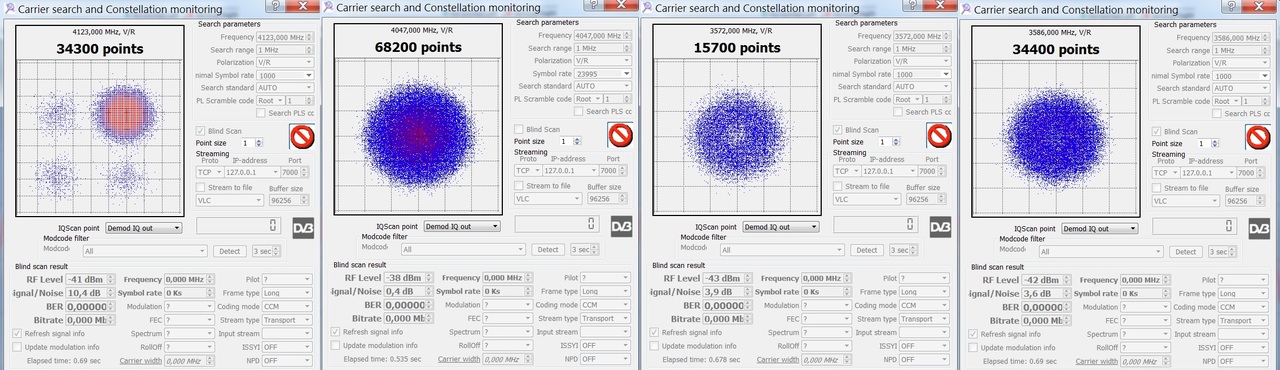Click the Frequency 4047,000 MHz field

(603, 35)
